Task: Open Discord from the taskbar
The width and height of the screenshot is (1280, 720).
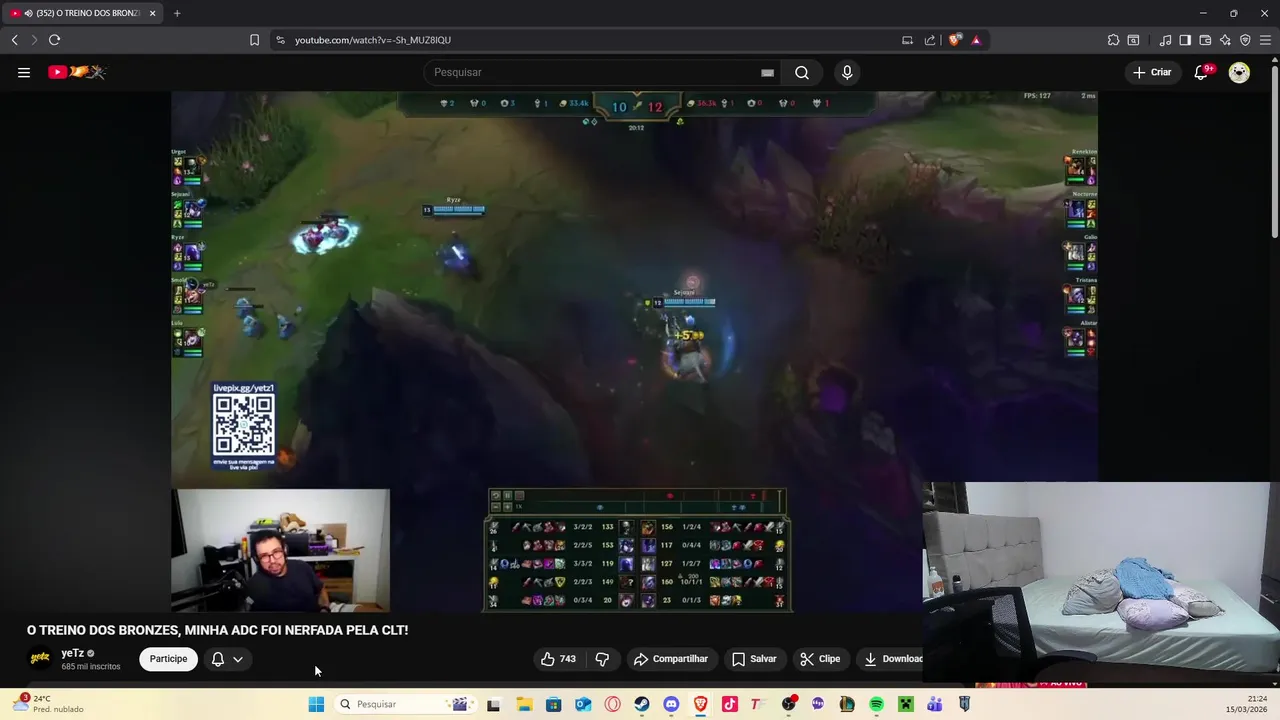Action: [x=671, y=704]
